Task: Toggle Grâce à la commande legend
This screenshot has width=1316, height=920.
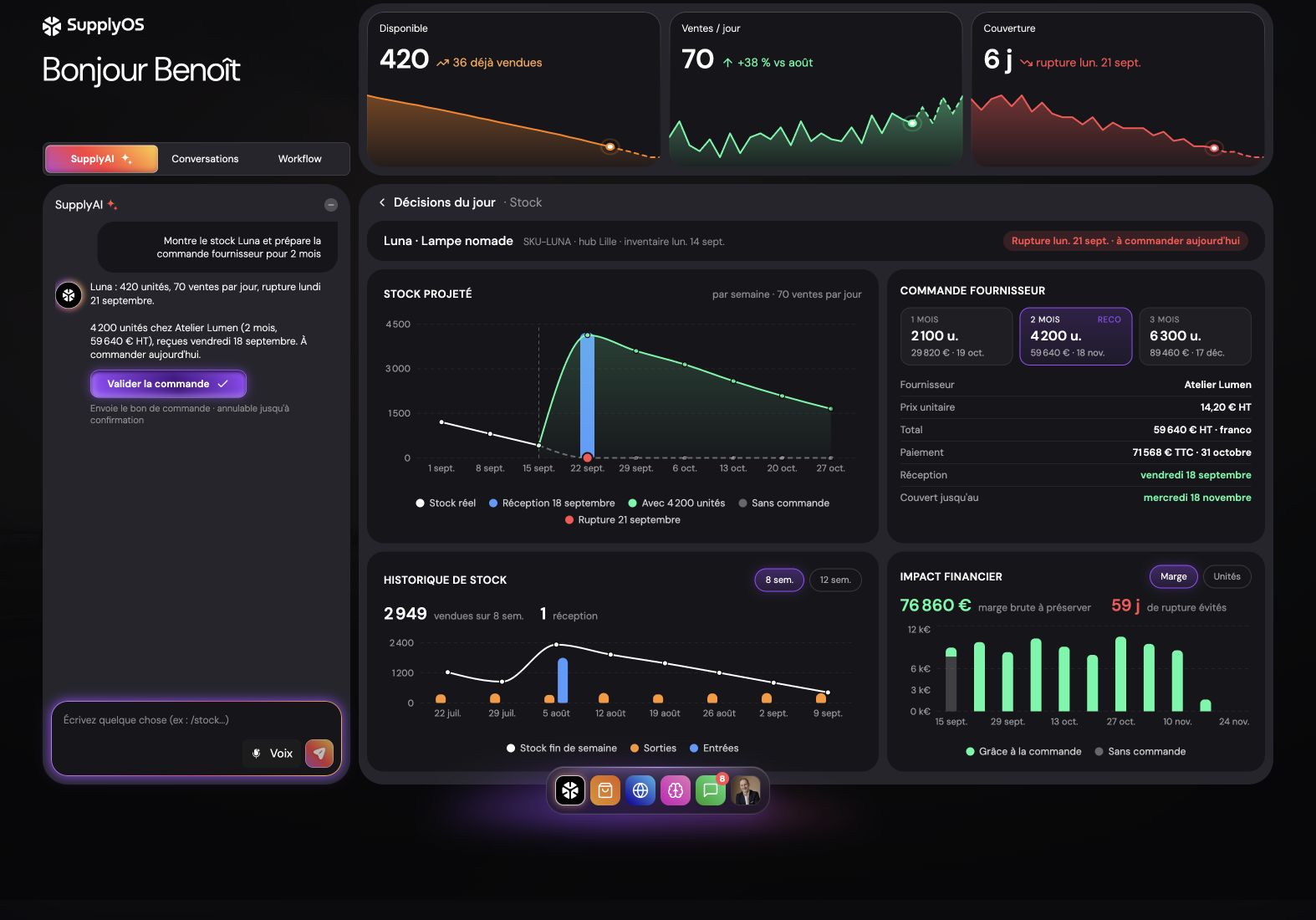Action: (x=1023, y=751)
